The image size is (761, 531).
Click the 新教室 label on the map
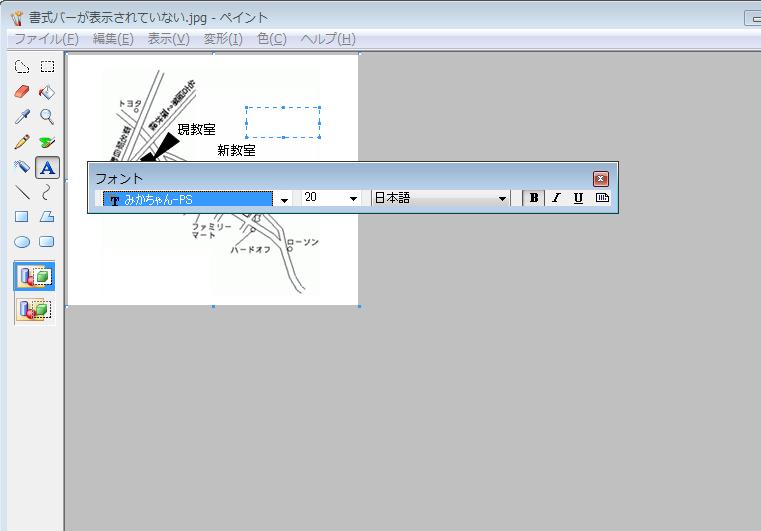tap(236, 150)
